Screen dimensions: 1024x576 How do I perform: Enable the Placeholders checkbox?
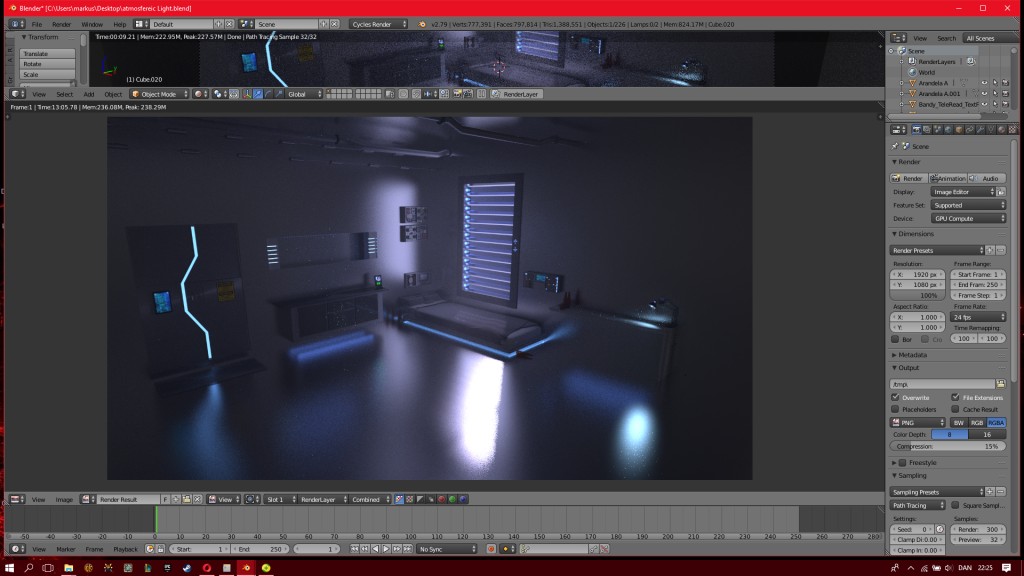pyautogui.click(x=895, y=409)
